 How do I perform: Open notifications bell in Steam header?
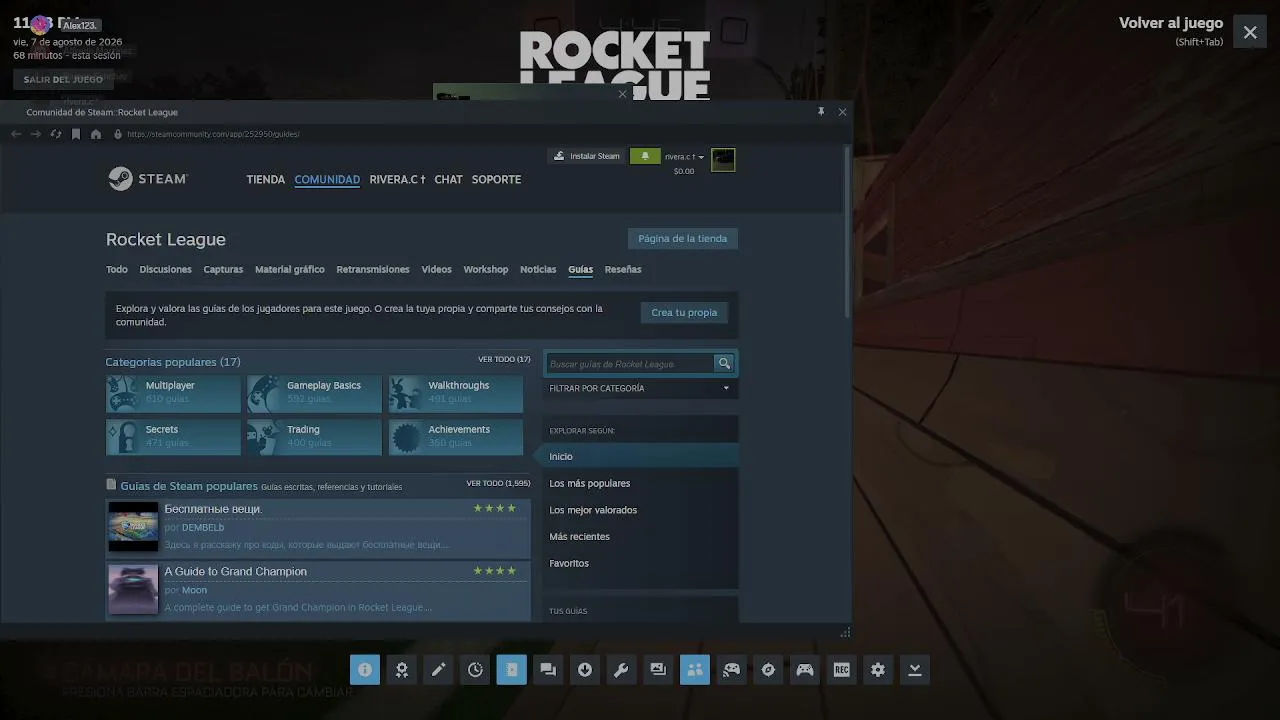pos(645,156)
